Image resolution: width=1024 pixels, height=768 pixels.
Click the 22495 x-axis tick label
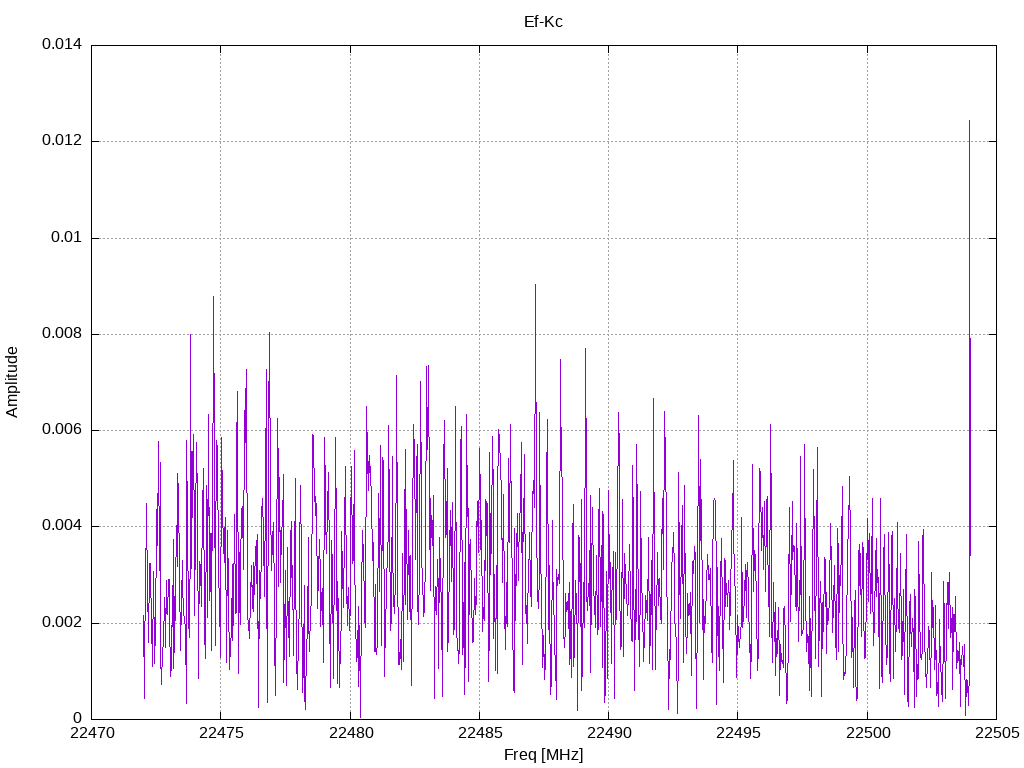click(737, 734)
